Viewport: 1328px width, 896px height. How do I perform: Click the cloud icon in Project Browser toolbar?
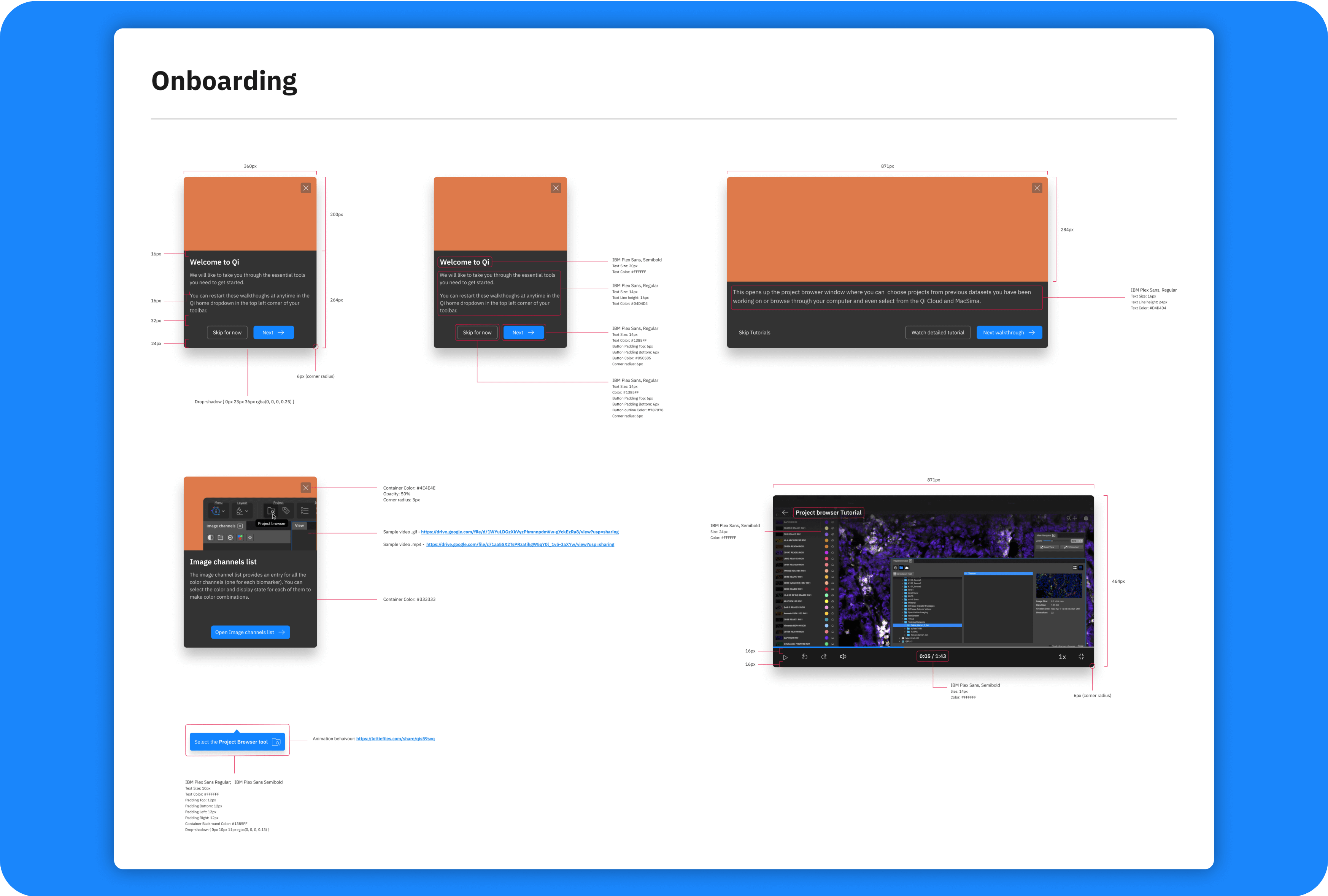pyautogui.click(x=907, y=568)
